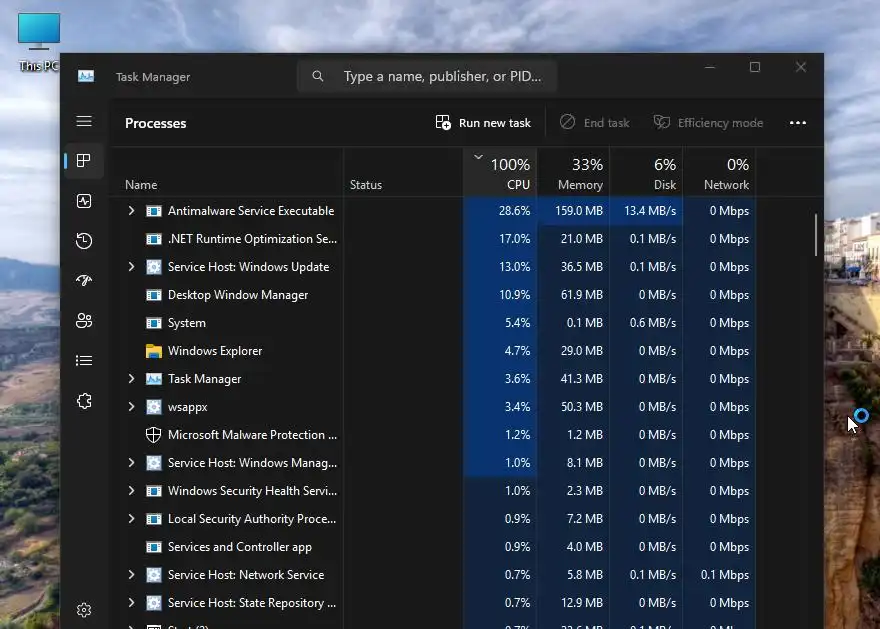Click the 28.6% CPU value
Image resolution: width=880 pixels, height=629 pixels.
point(514,211)
